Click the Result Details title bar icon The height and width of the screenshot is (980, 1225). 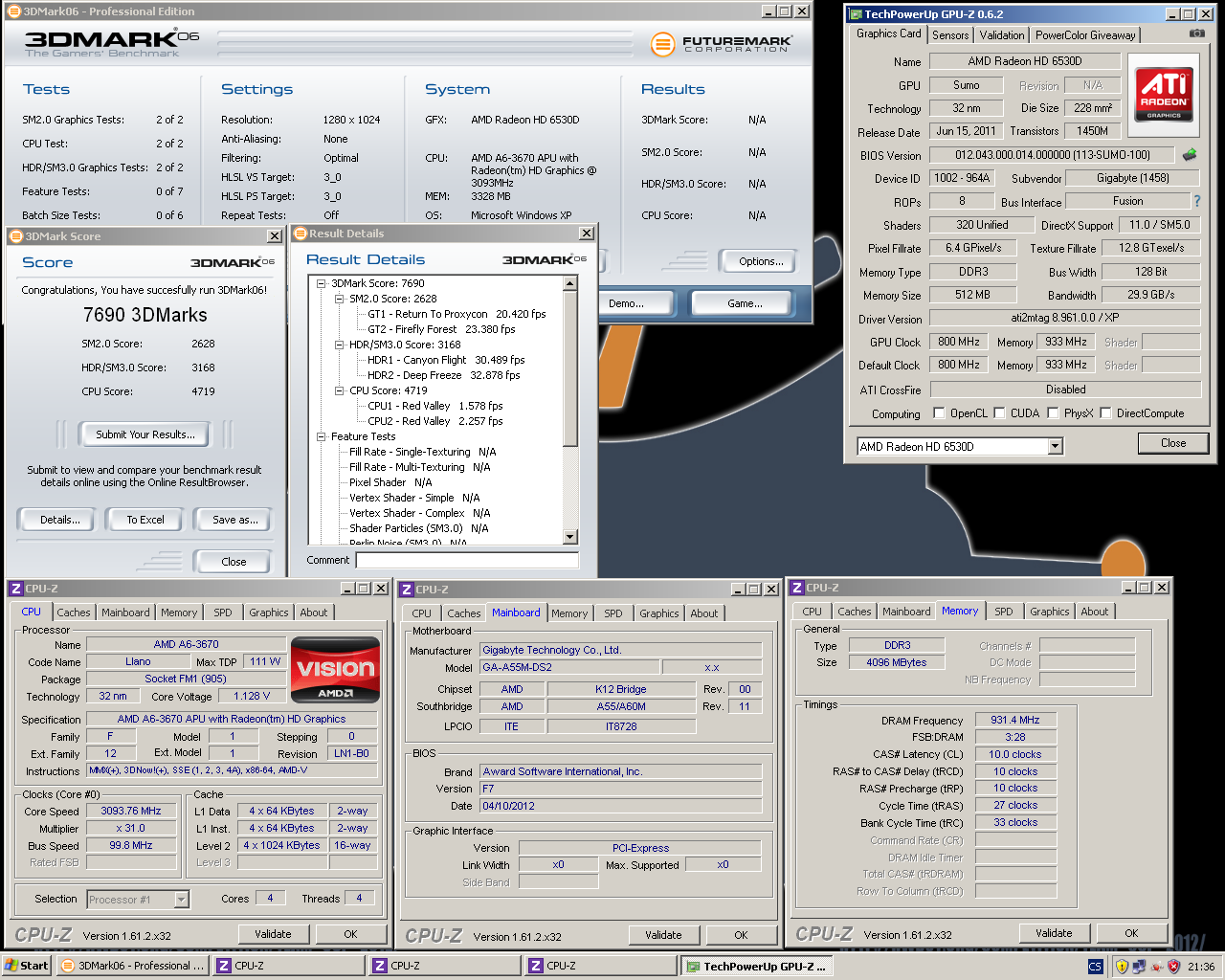click(301, 234)
